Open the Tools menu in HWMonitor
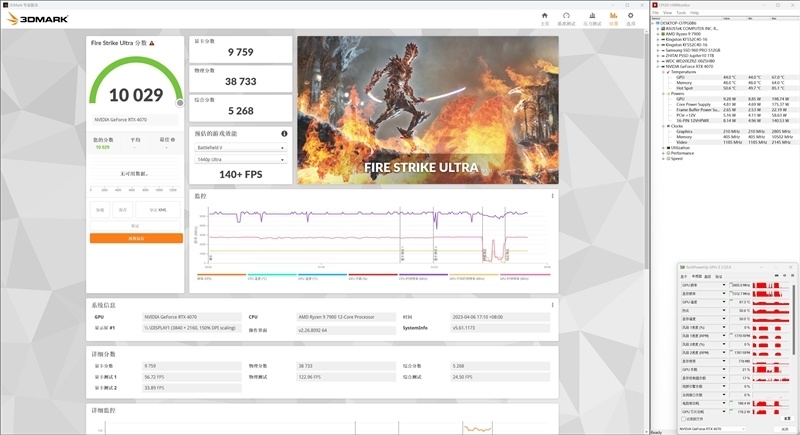 pos(681,12)
